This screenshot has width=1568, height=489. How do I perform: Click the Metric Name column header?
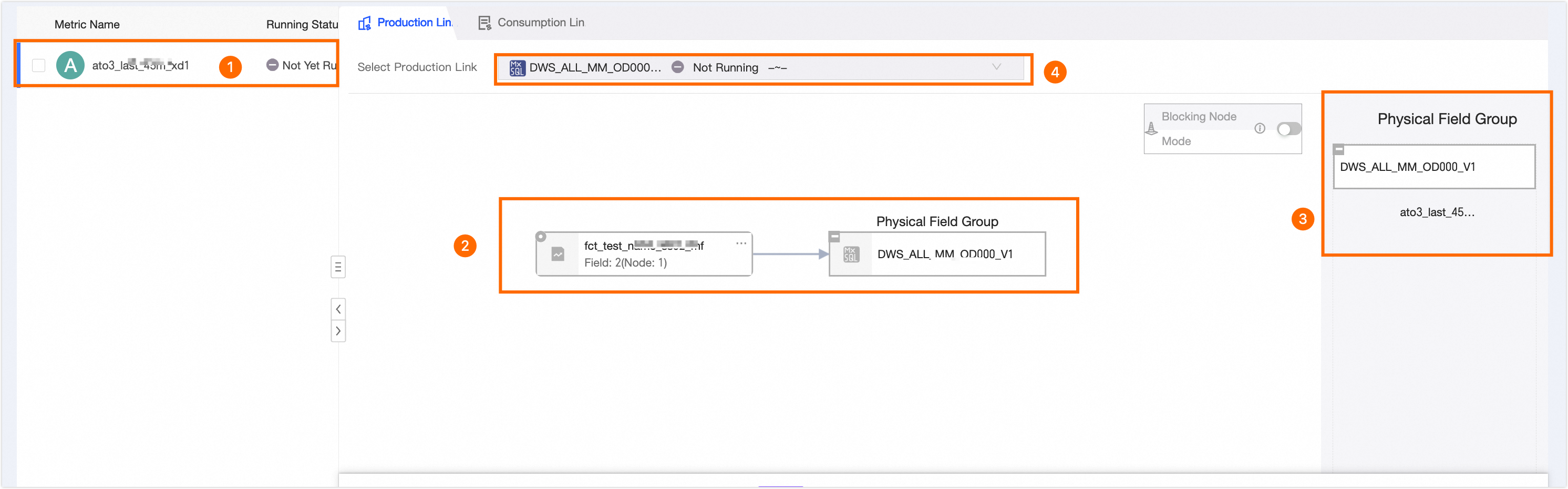pyautogui.click(x=87, y=24)
